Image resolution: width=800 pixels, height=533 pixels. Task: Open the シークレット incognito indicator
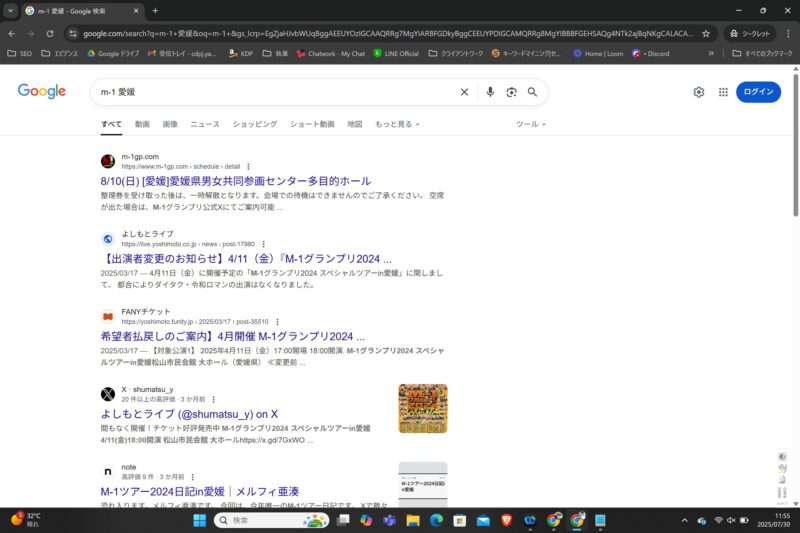[749, 34]
